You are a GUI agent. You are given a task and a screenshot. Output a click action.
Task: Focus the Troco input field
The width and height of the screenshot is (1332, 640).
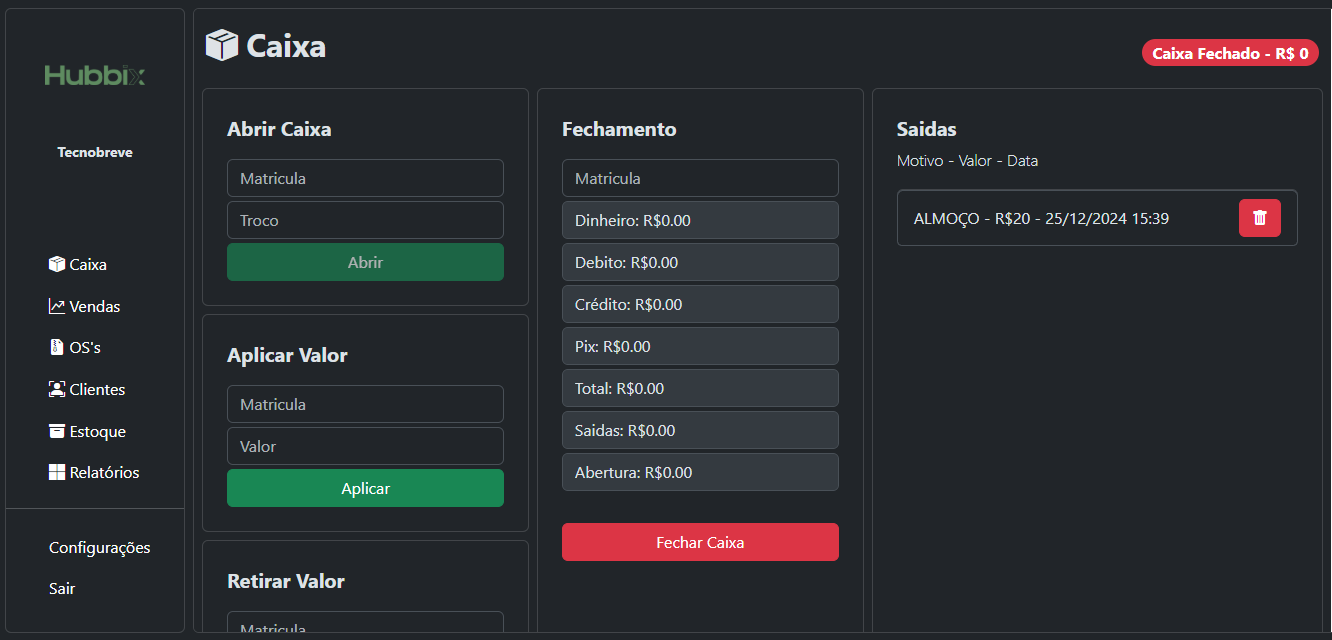tap(365, 220)
